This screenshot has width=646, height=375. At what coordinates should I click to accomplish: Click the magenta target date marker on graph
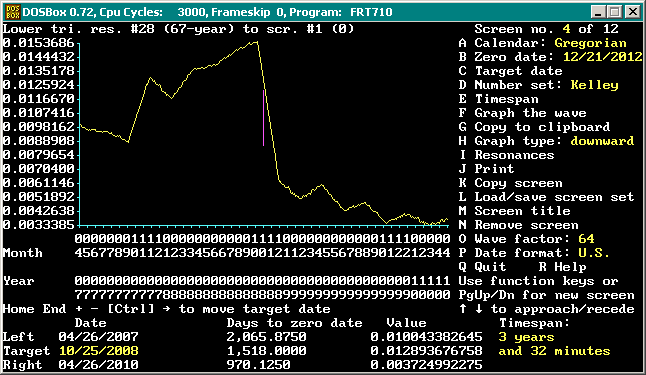coord(264,118)
